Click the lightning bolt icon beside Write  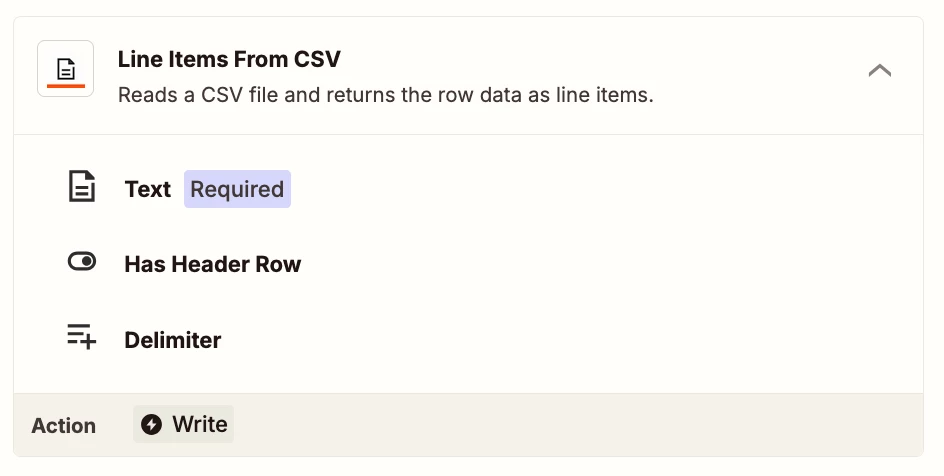click(x=151, y=424)
